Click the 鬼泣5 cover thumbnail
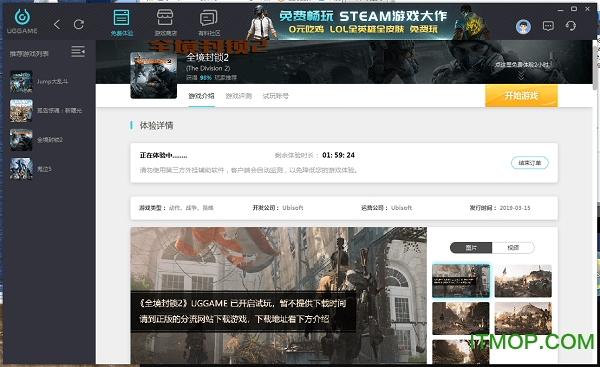 (x=21, y=169)
